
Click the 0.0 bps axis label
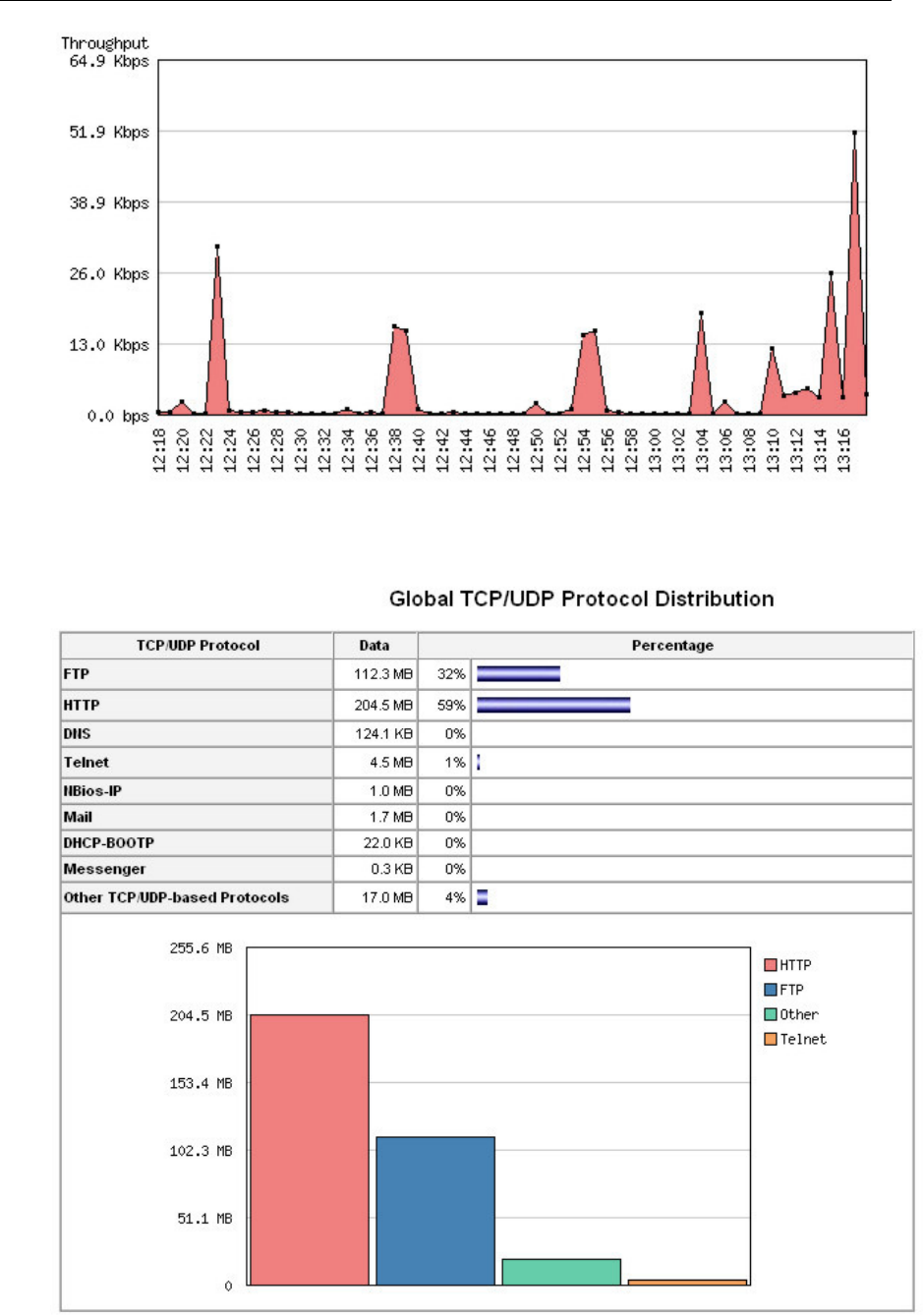[x=118, y=416]
